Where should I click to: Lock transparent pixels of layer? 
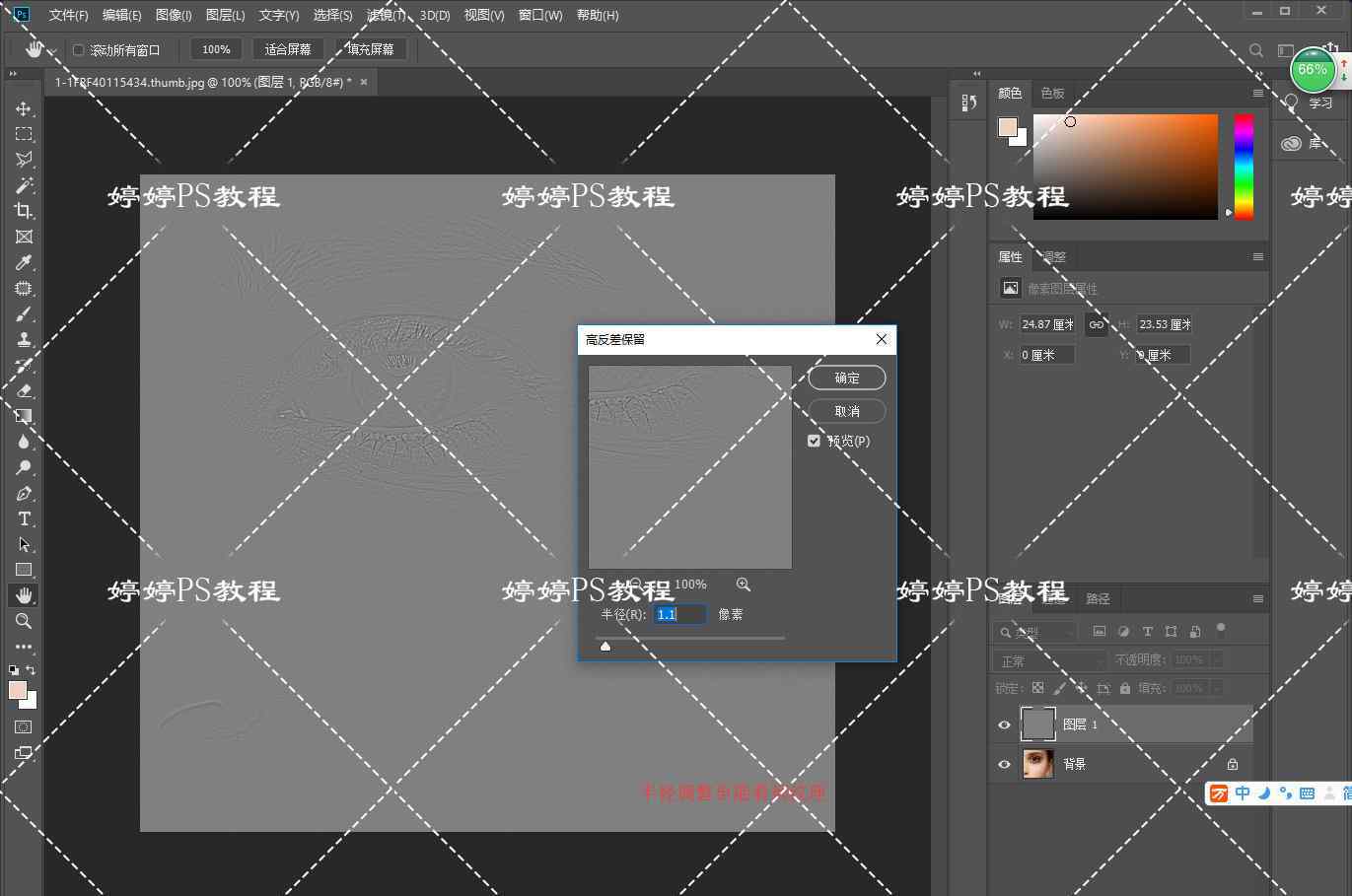[x=1037, y=688]
